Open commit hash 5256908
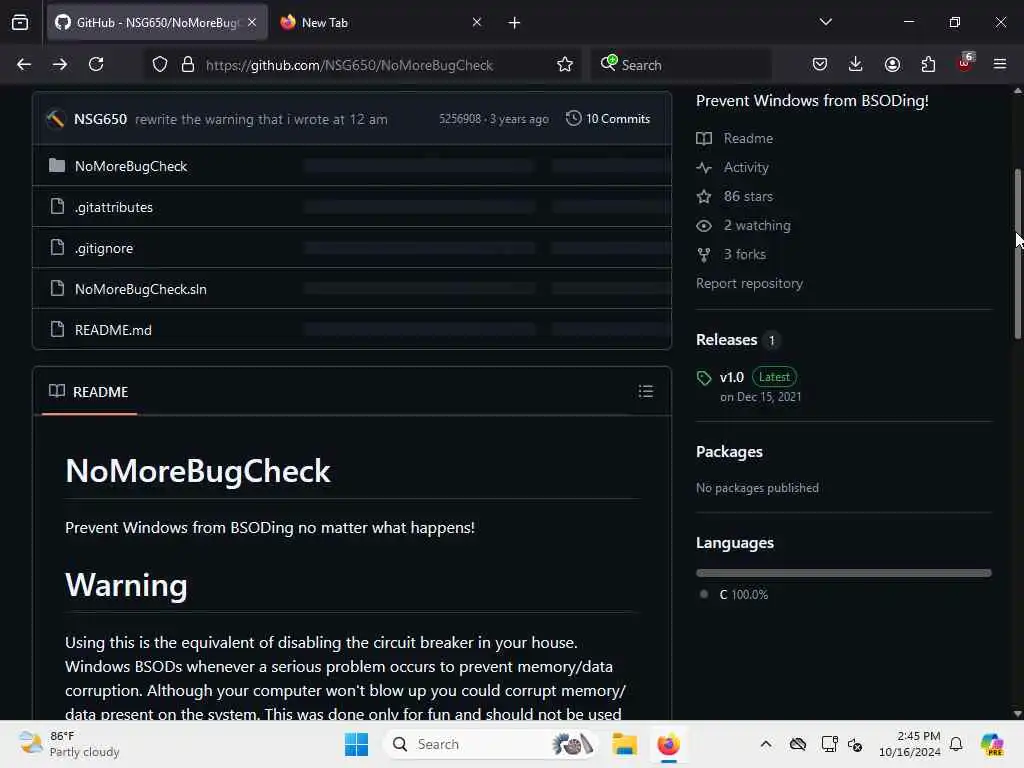 click(x=460, y=119)
